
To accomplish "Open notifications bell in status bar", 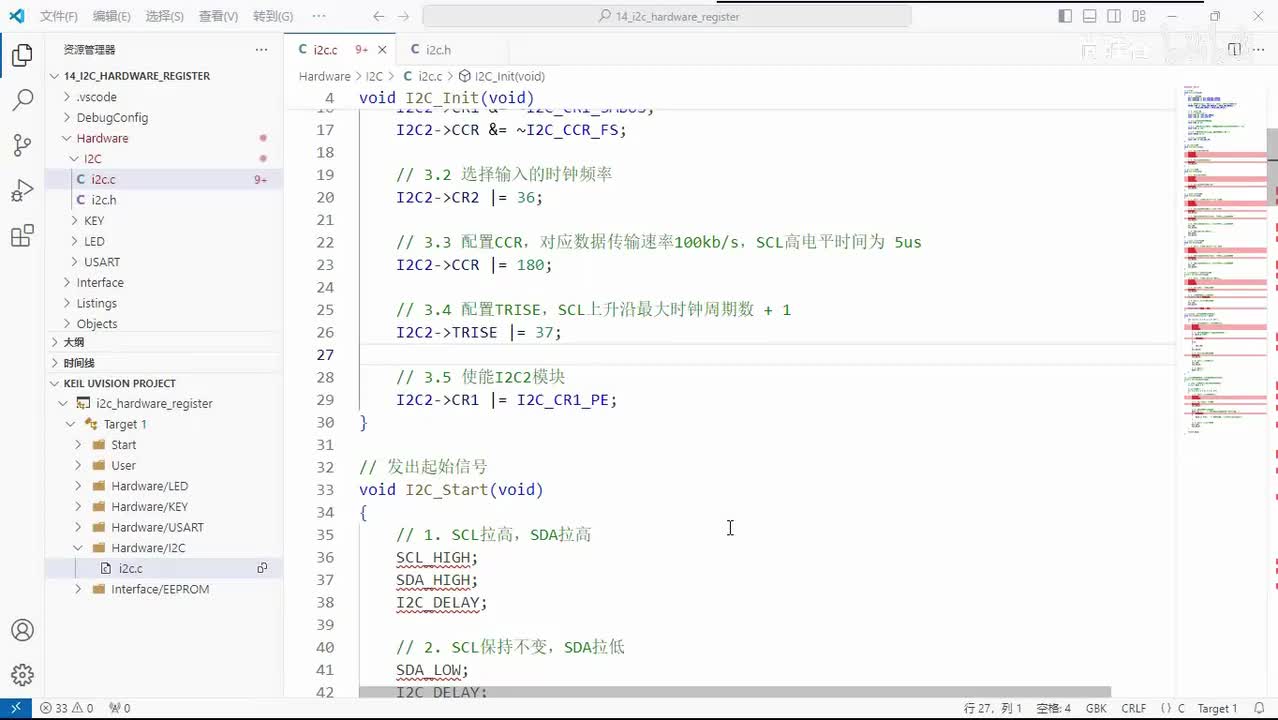I will tap(1260, 708).
